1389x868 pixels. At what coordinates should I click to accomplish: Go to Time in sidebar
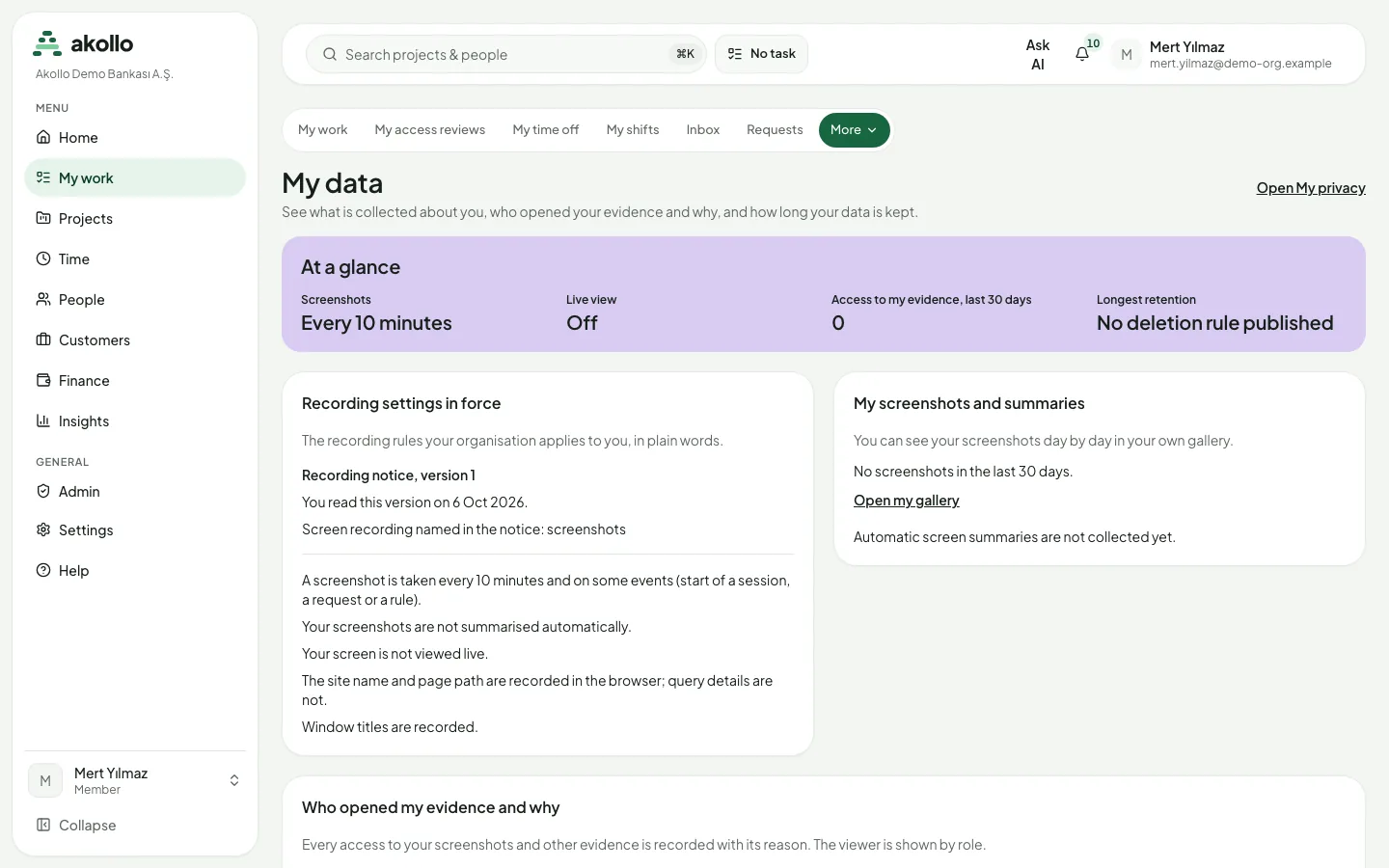coord(135,259)
